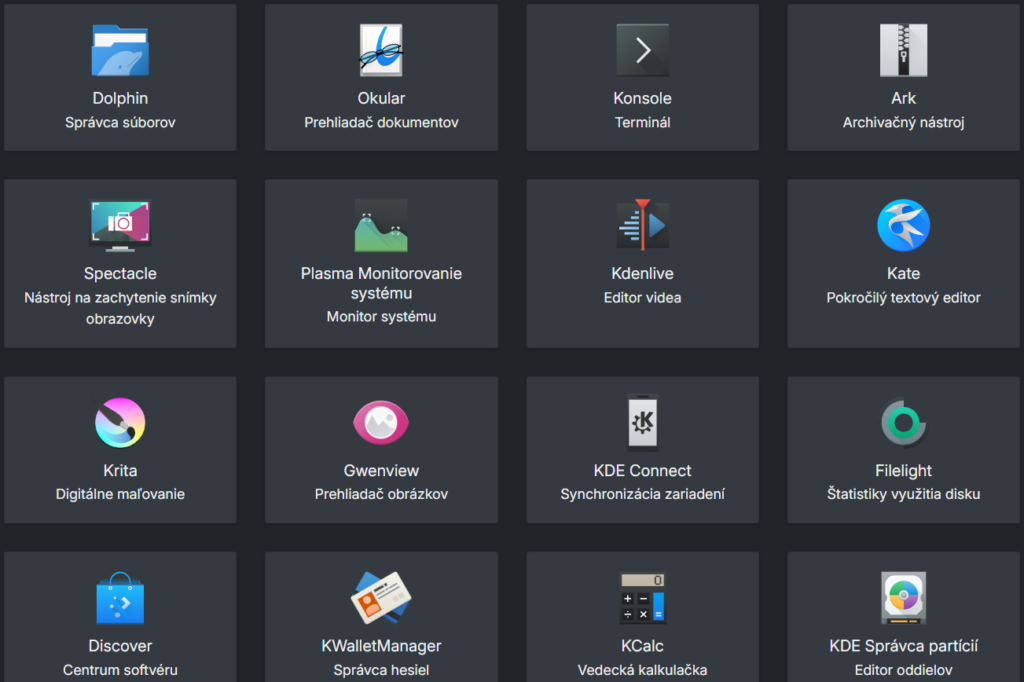This screenshot has width=1024, height=682.
Task: Open the Filelight green ring icon
Action: pos(904,423)
